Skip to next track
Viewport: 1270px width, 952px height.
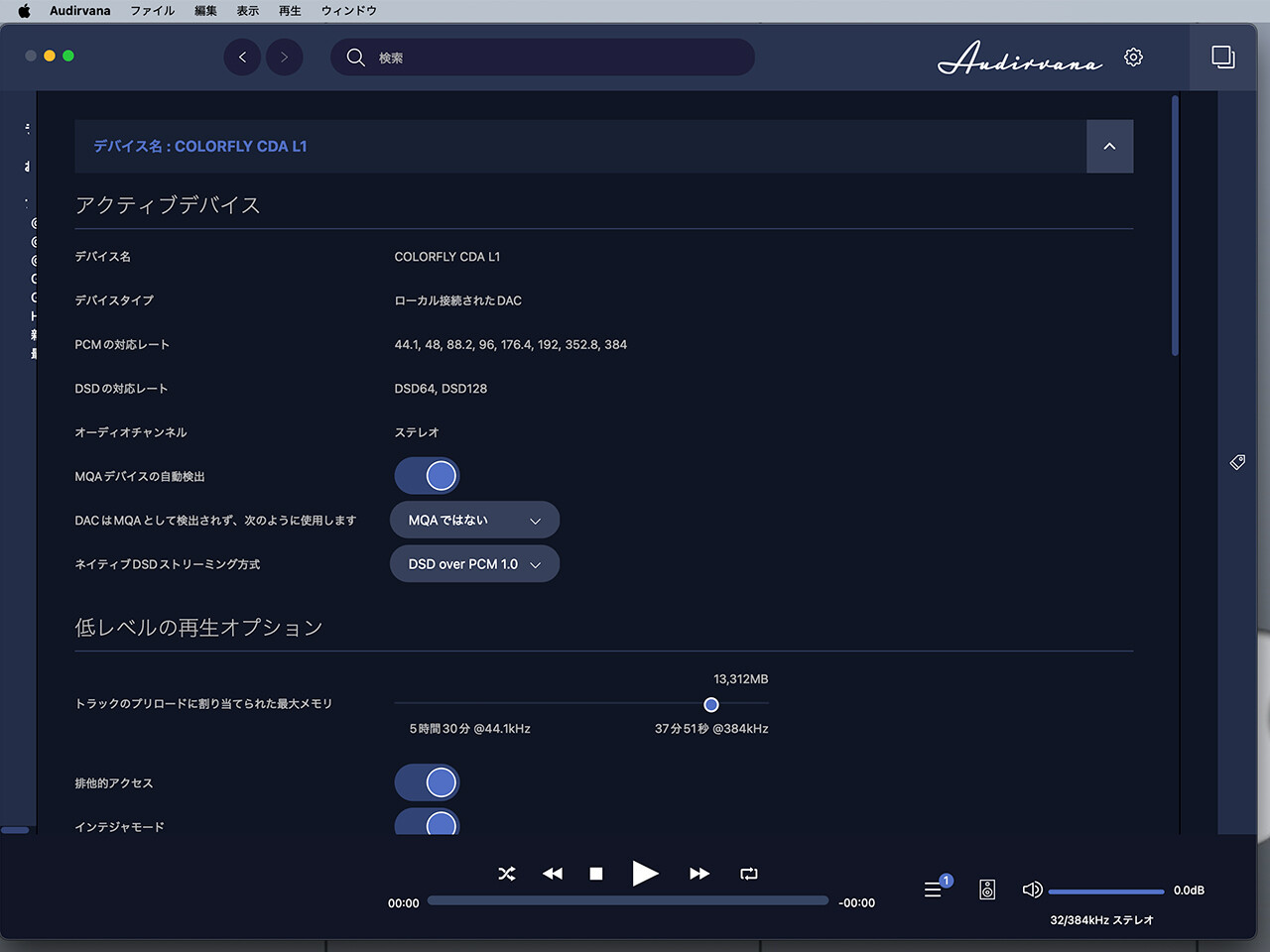pos(699,874)
